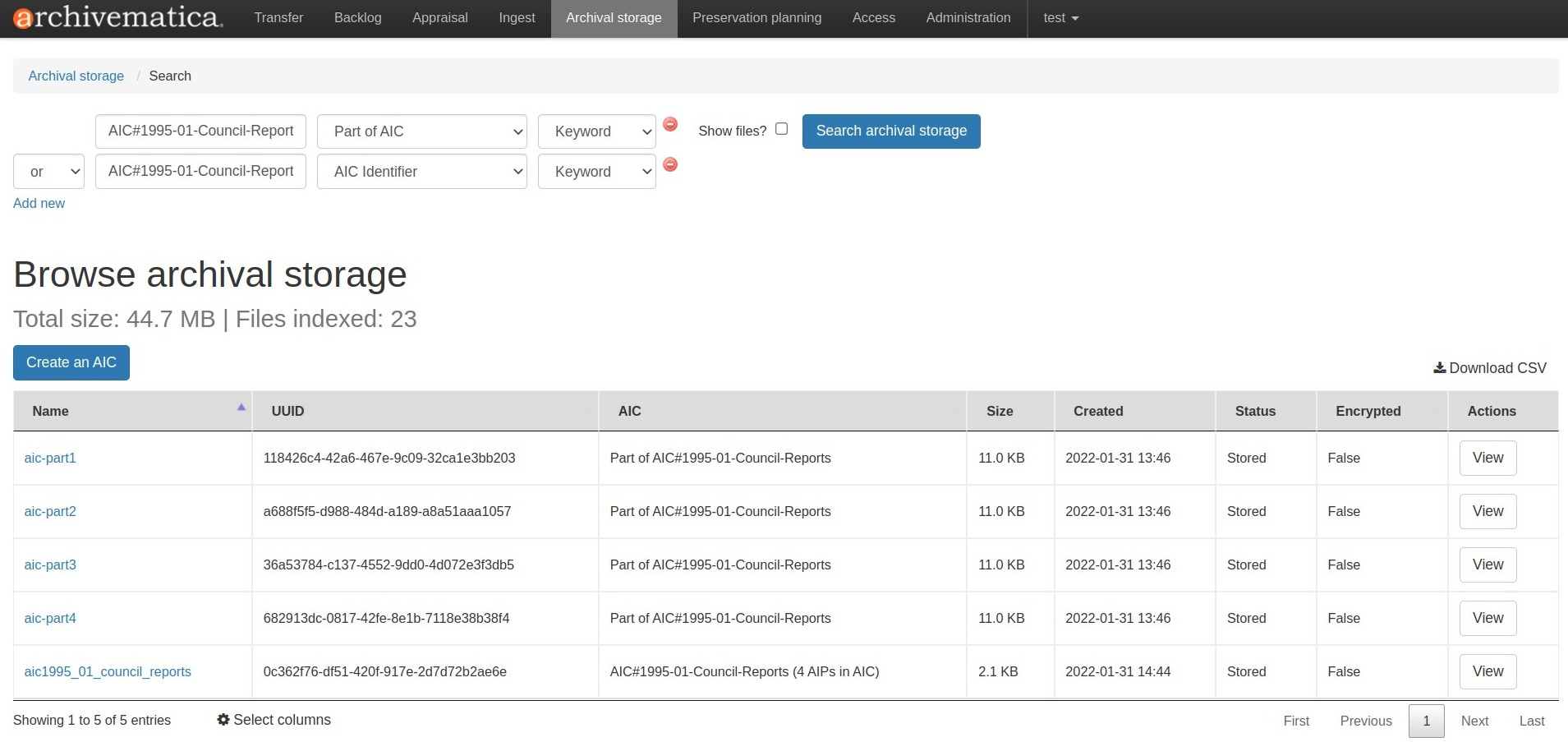Go to the Preservation planning tab
This screenshot has width=1568, height=742.
coord(756,18)
